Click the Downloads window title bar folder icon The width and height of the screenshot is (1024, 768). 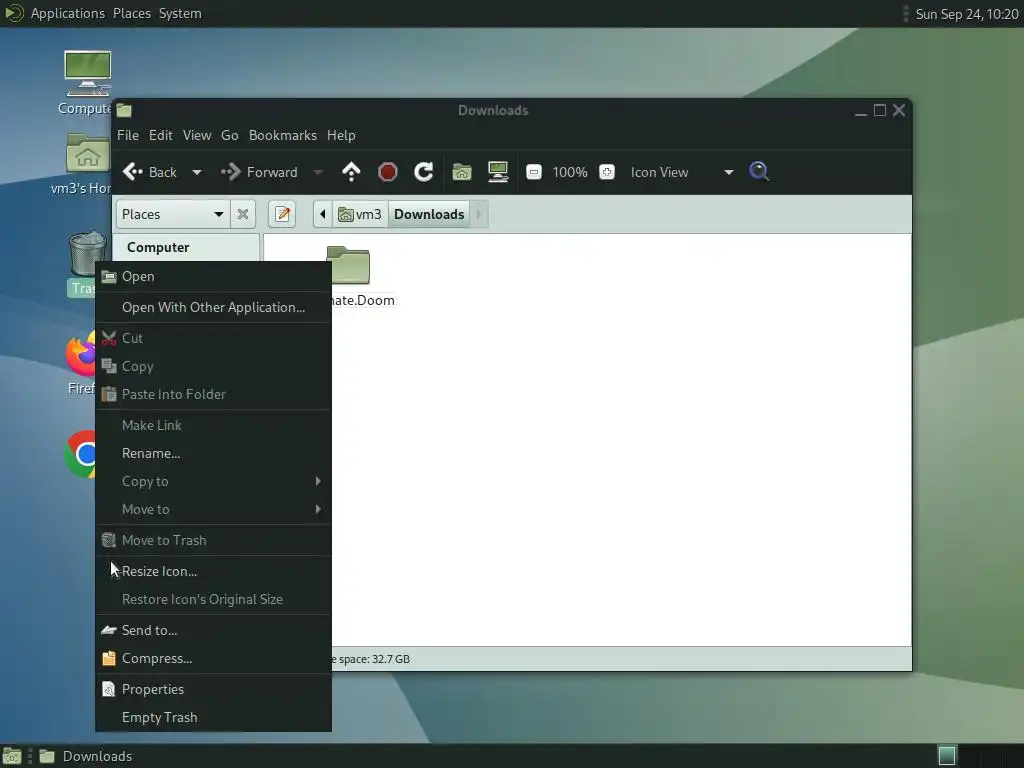tap(124, 110)
